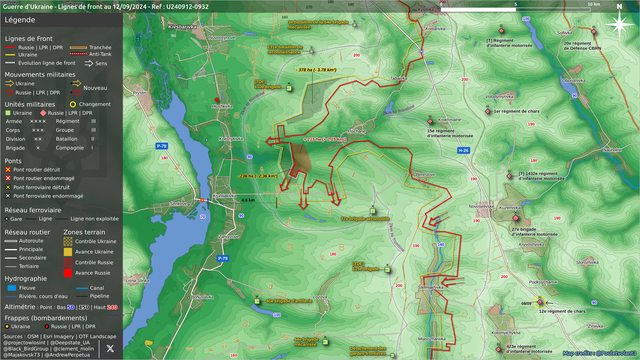
Task: Click the 'Pont routier détruit' orange cross icon
Action: point(8,169)
